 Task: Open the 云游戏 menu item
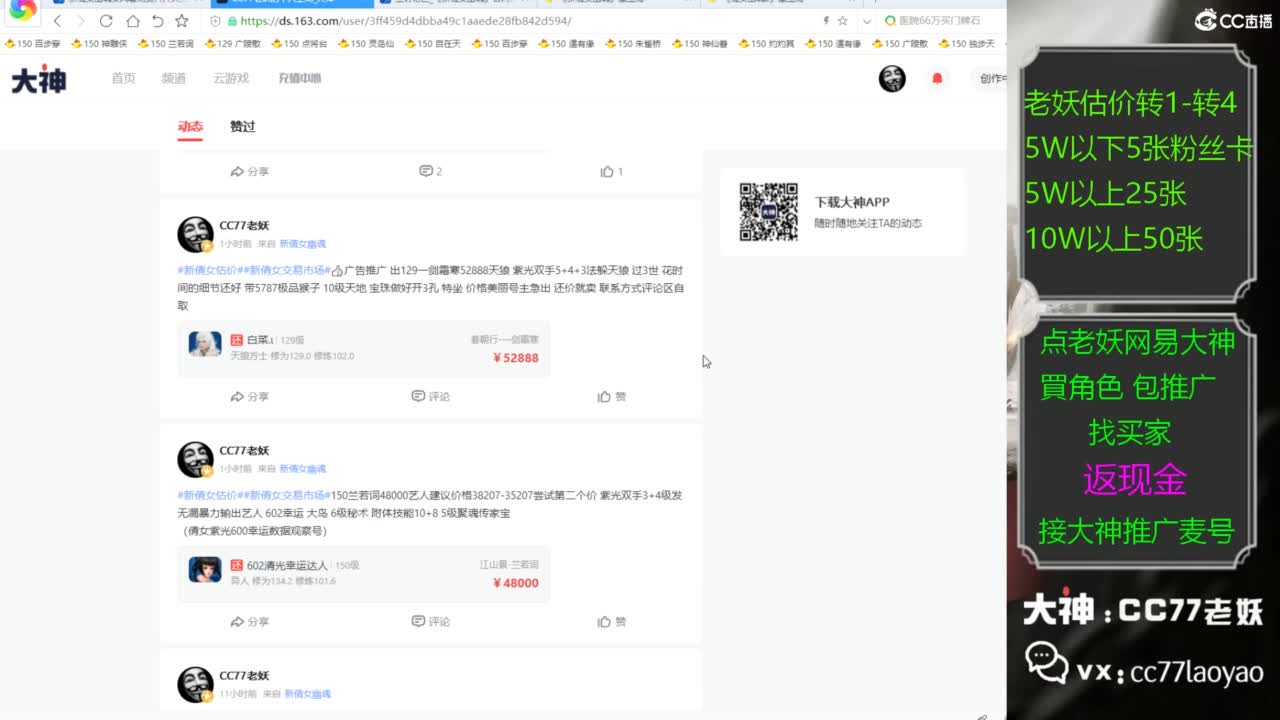(231, 78)
